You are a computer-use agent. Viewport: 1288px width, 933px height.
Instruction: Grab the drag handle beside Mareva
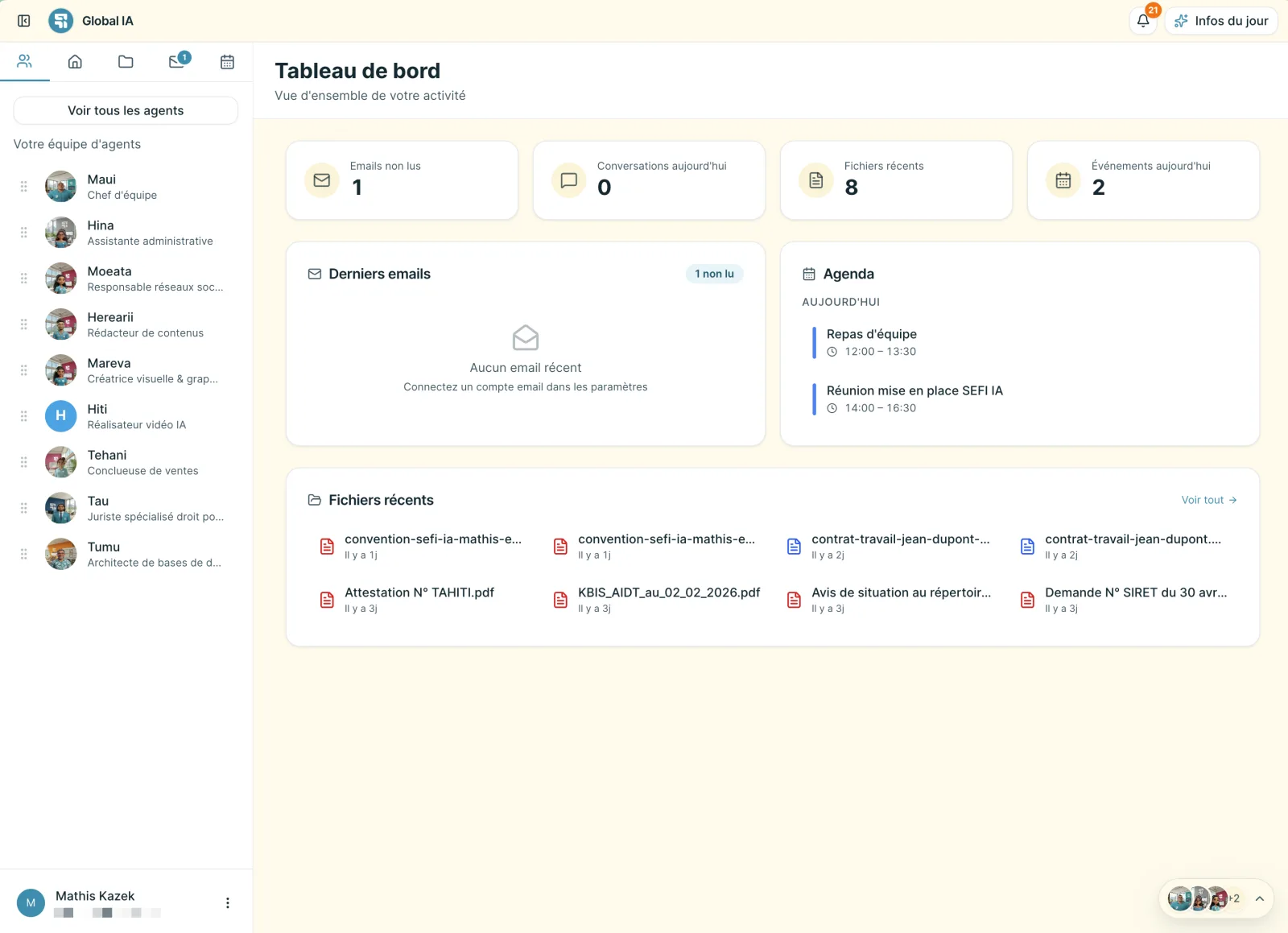pyautogui.click(x=24, y=370)
